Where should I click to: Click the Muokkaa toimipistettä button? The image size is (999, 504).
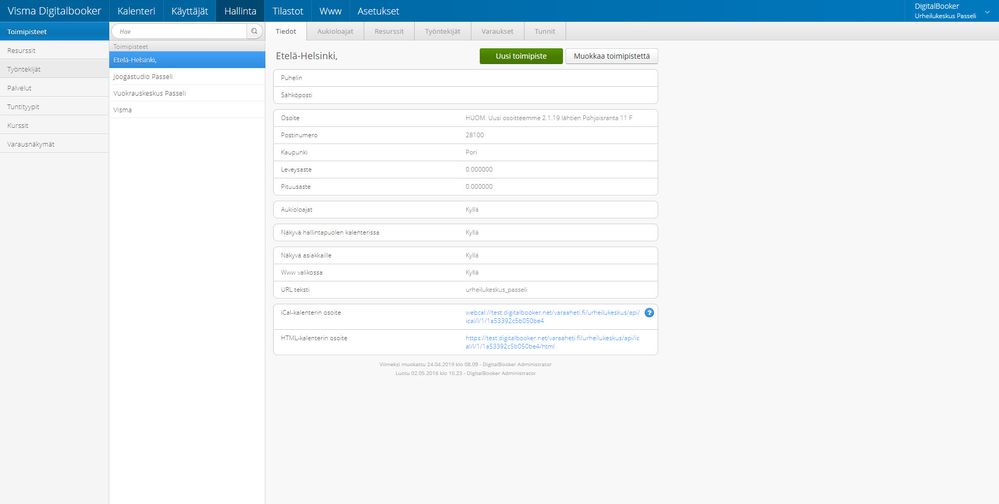[612, 56]
